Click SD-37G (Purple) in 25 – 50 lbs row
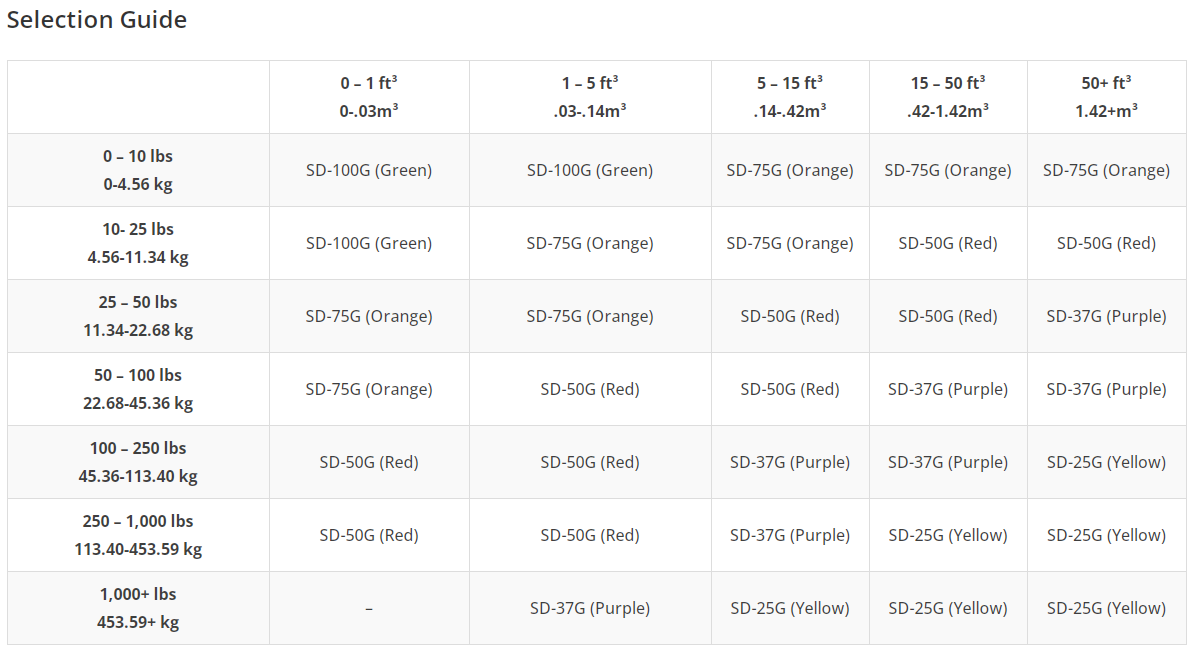This screenshot has width=1195, height=657. [x=1107, y=316]
